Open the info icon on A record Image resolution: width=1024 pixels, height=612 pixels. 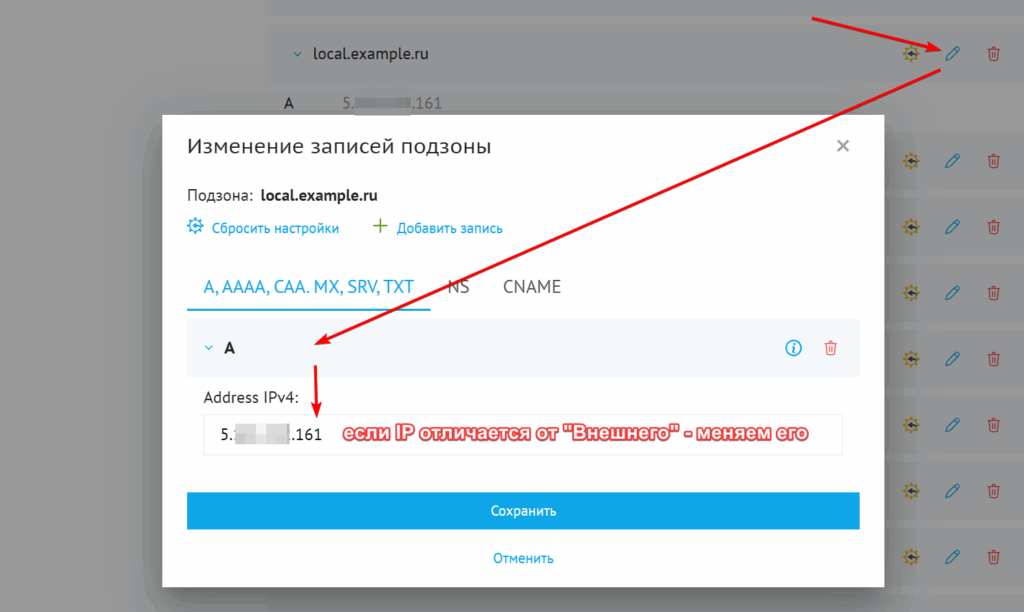click(x=793, y=348)
